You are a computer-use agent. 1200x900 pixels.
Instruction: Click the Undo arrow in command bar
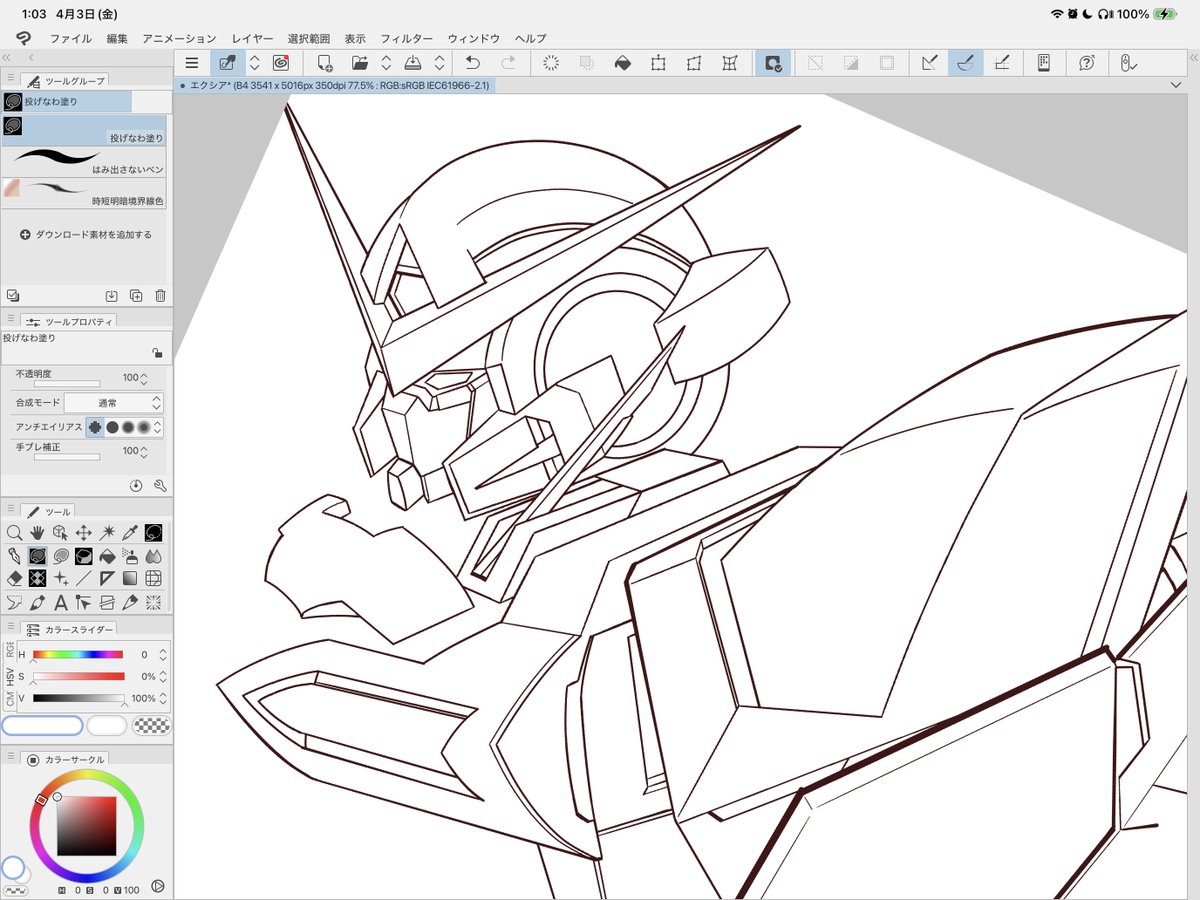coord(473,63)
